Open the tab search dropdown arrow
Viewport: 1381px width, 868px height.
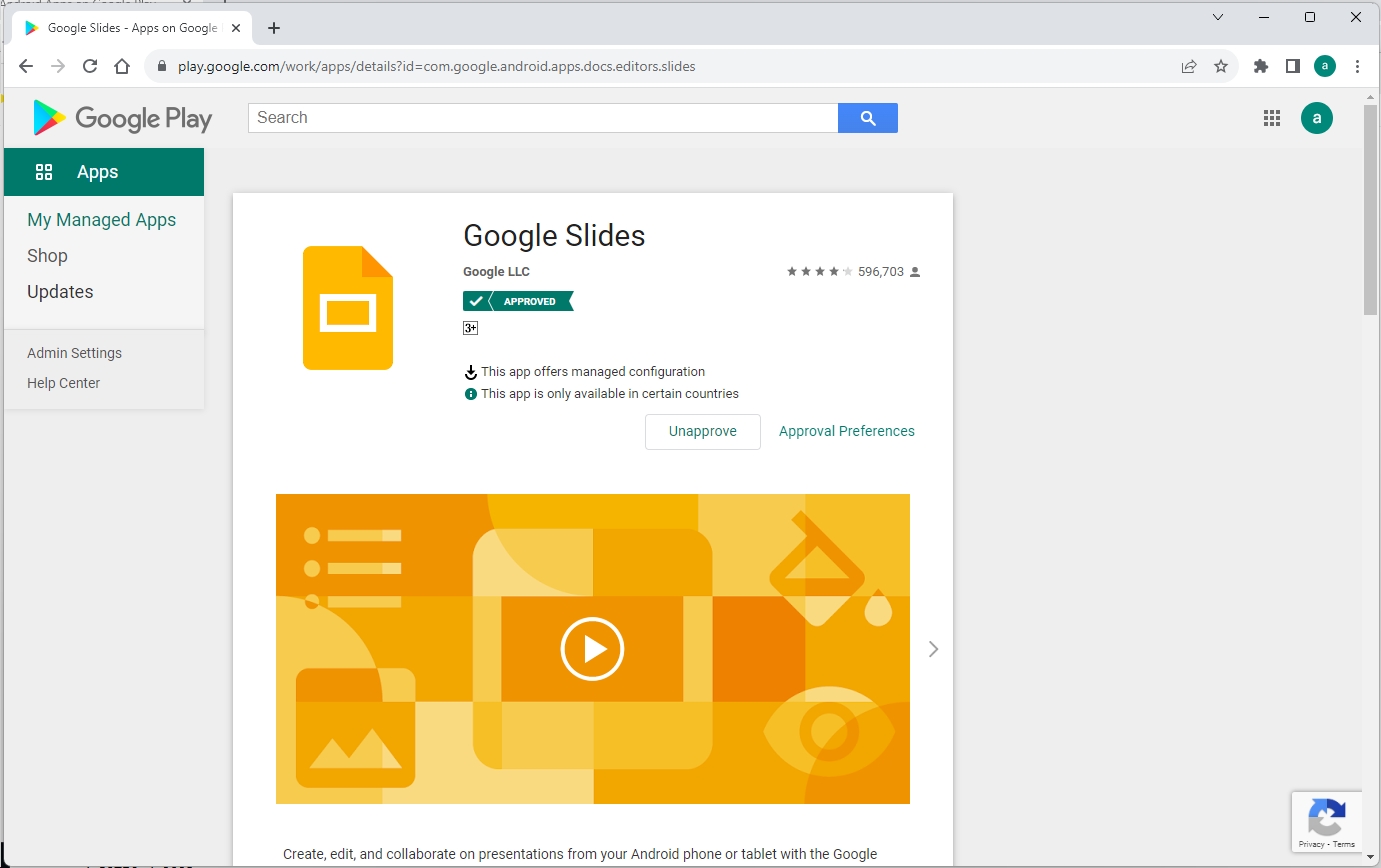[x=1218, y=17]
